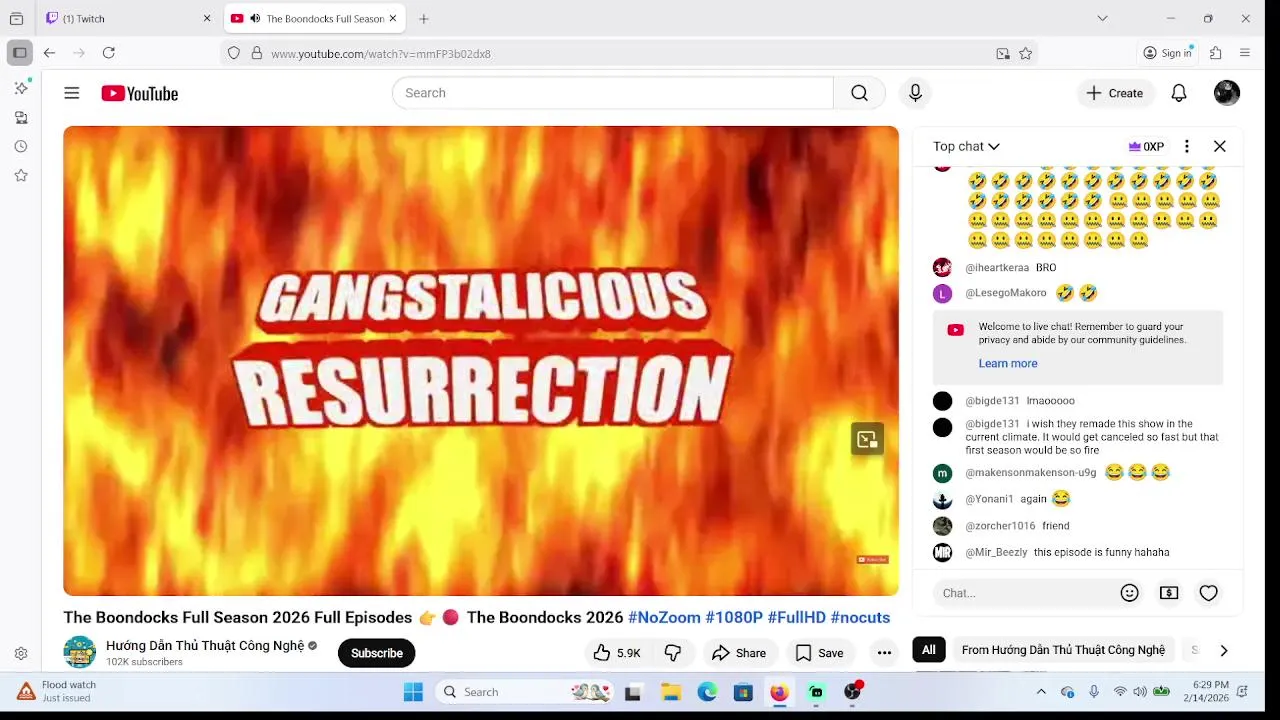Open the #1080P hashtag link
Viewport: 1280px width, 720px height.
click(734, 618)
